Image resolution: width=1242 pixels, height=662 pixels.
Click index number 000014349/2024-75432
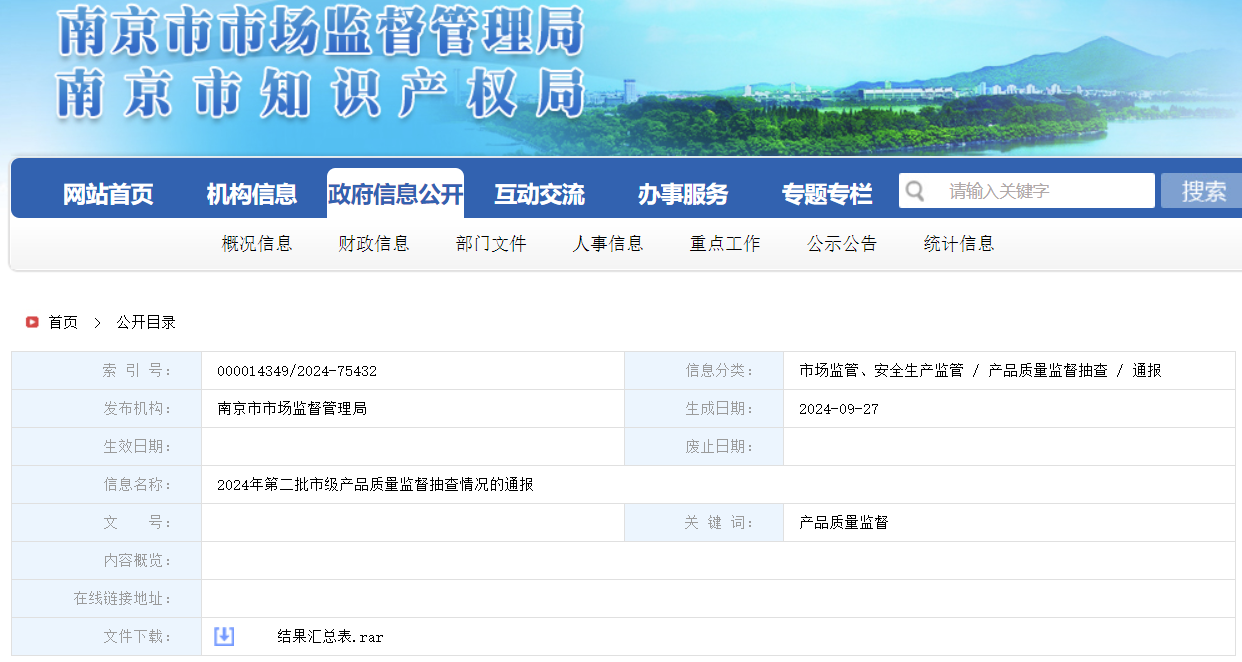pyautogui.click(x=297, y=371)
